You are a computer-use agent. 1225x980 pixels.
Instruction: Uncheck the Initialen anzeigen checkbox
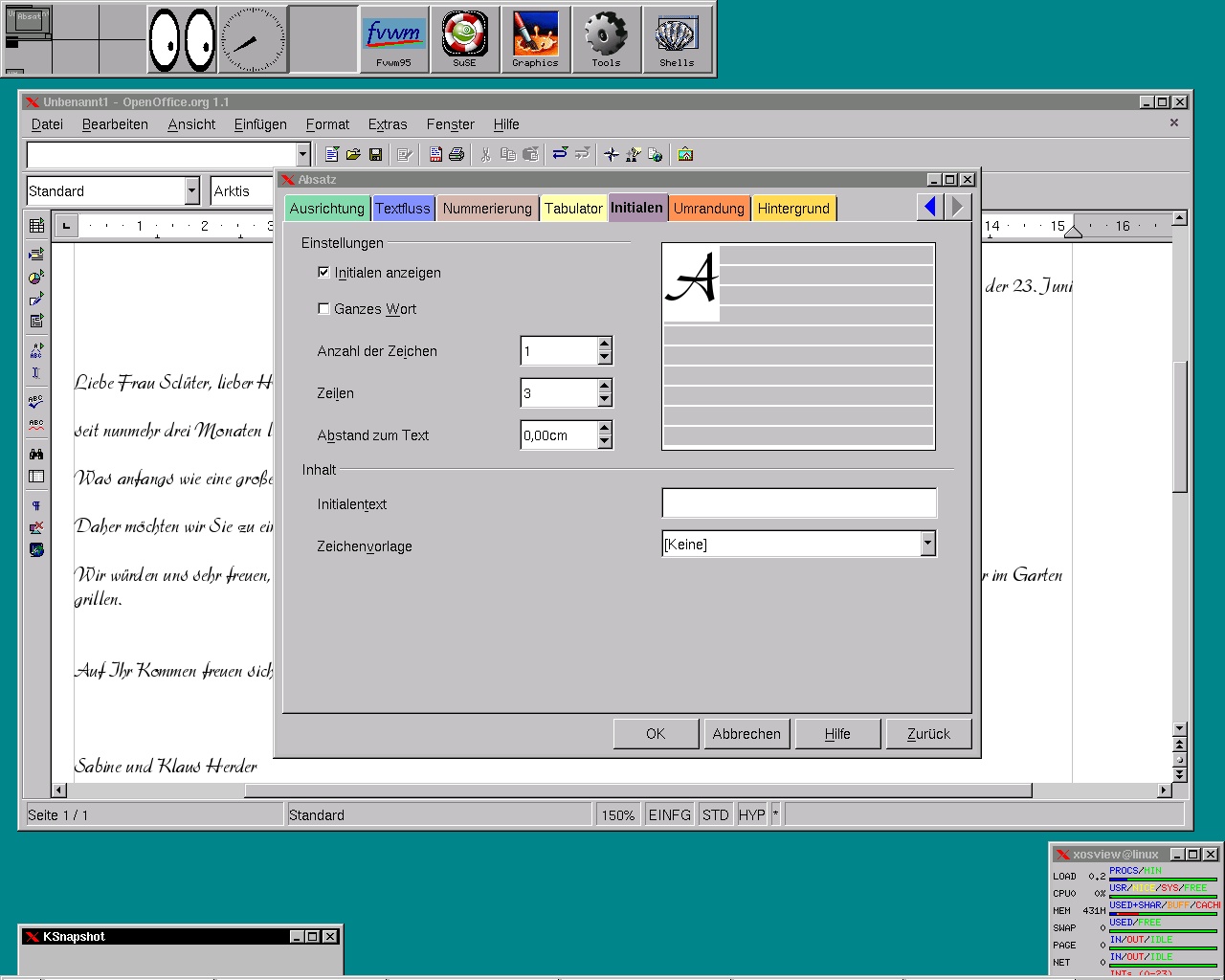pos(323,273)
